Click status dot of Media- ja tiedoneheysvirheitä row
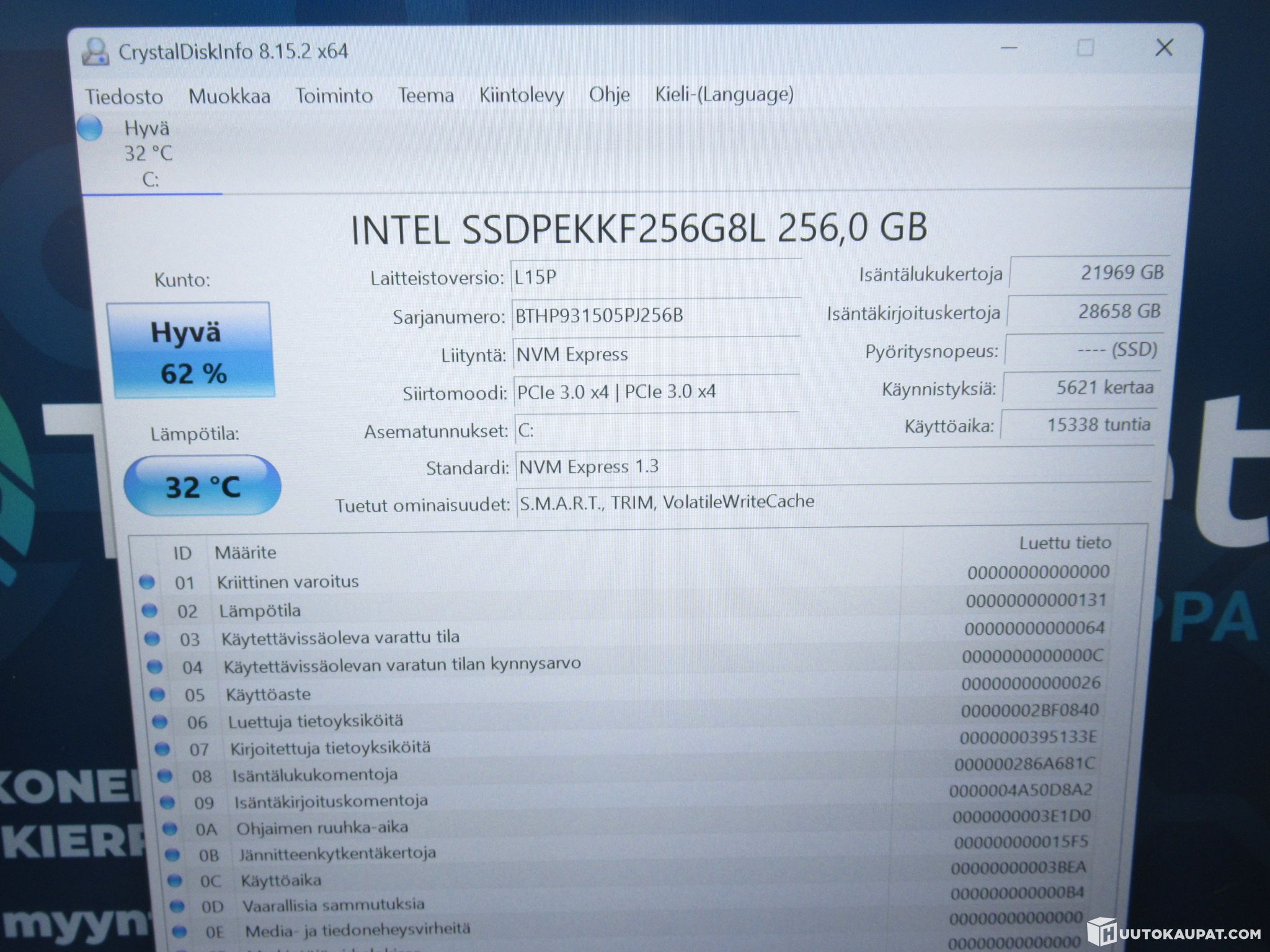 pyautogui.click(x=179, y=930)
